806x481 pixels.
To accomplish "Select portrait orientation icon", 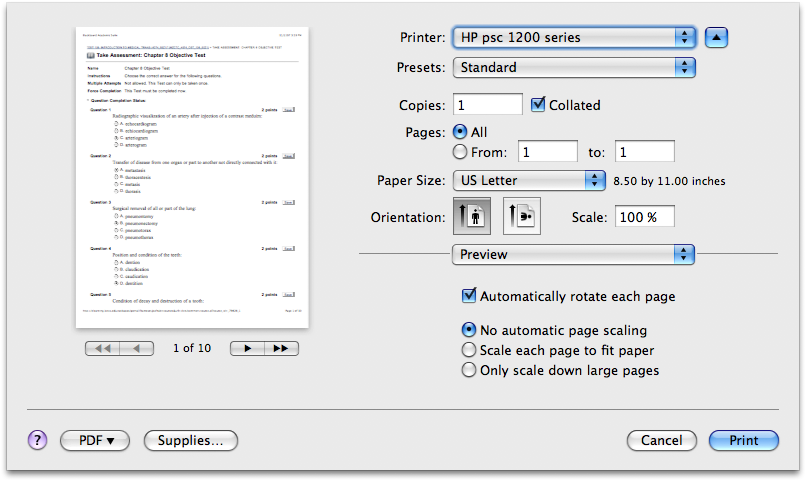I will click(471, 216).
